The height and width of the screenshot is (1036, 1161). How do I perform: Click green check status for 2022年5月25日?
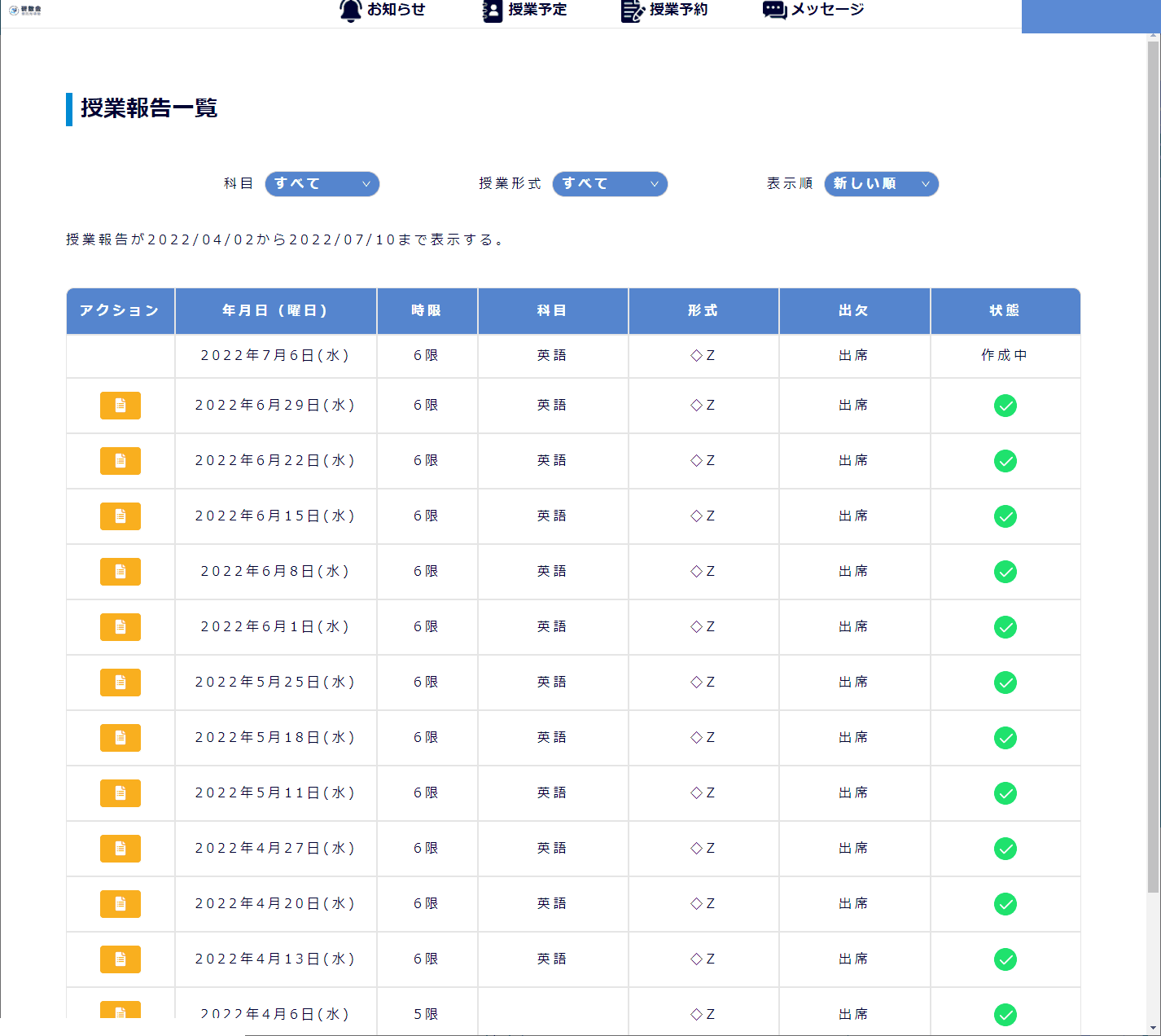(1005, 683)
